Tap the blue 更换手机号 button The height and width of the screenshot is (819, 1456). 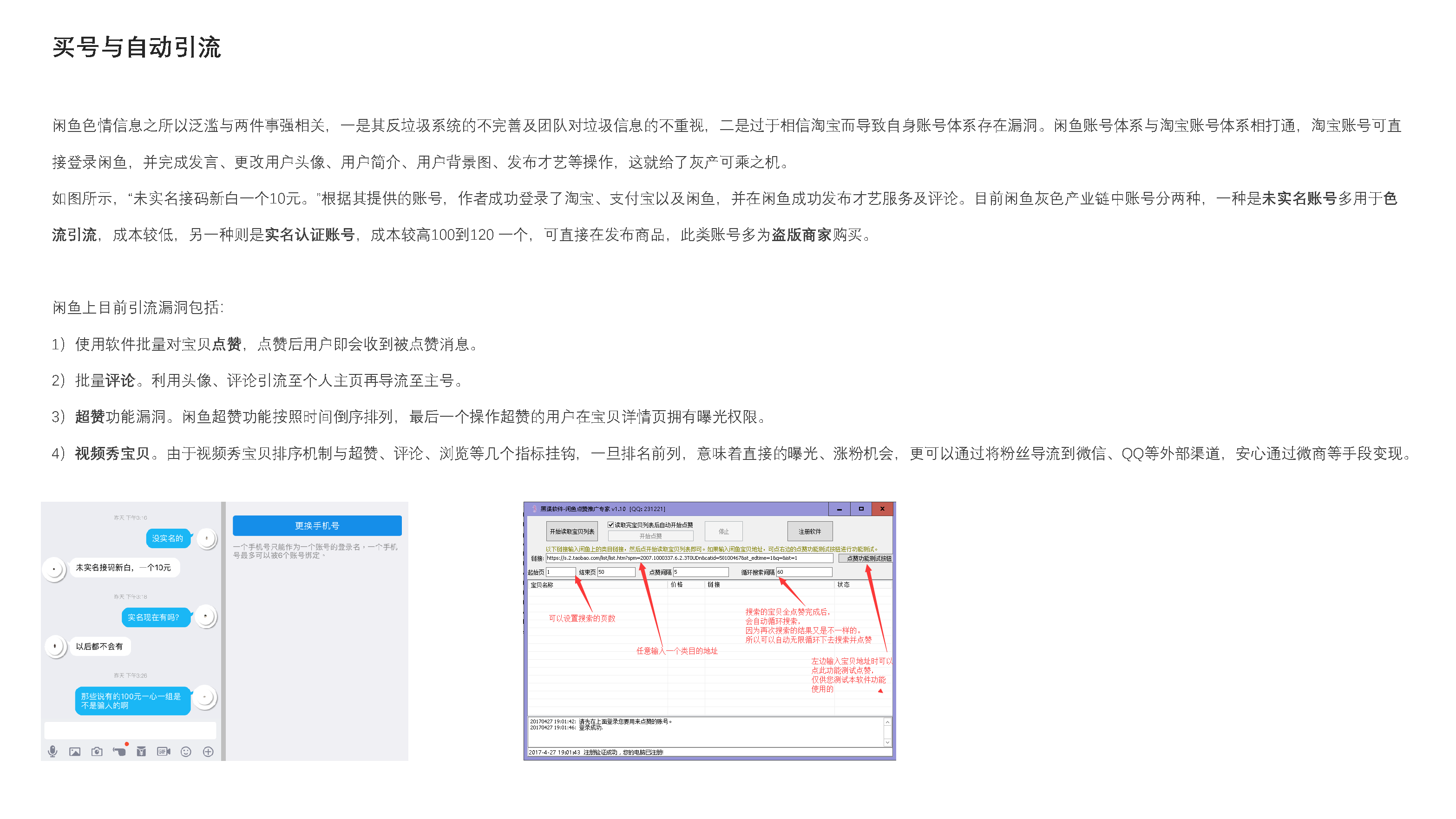click(x=317, y=526)
